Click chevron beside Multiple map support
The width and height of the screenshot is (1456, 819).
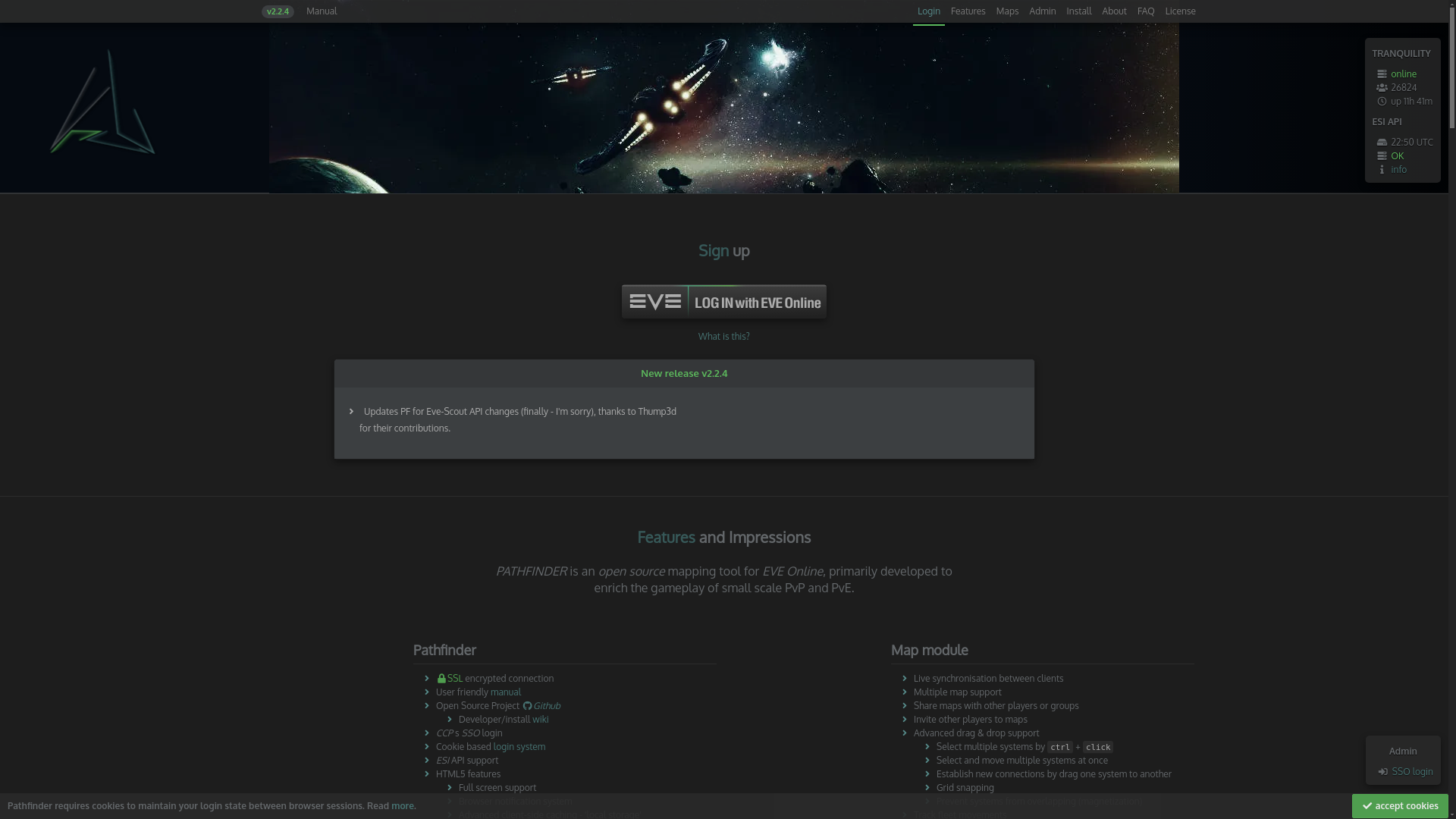[905, 692]
